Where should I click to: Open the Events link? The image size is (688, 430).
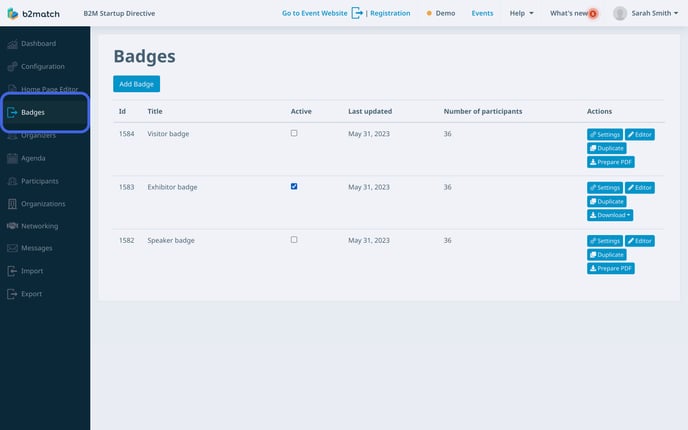tap(482, 13)
